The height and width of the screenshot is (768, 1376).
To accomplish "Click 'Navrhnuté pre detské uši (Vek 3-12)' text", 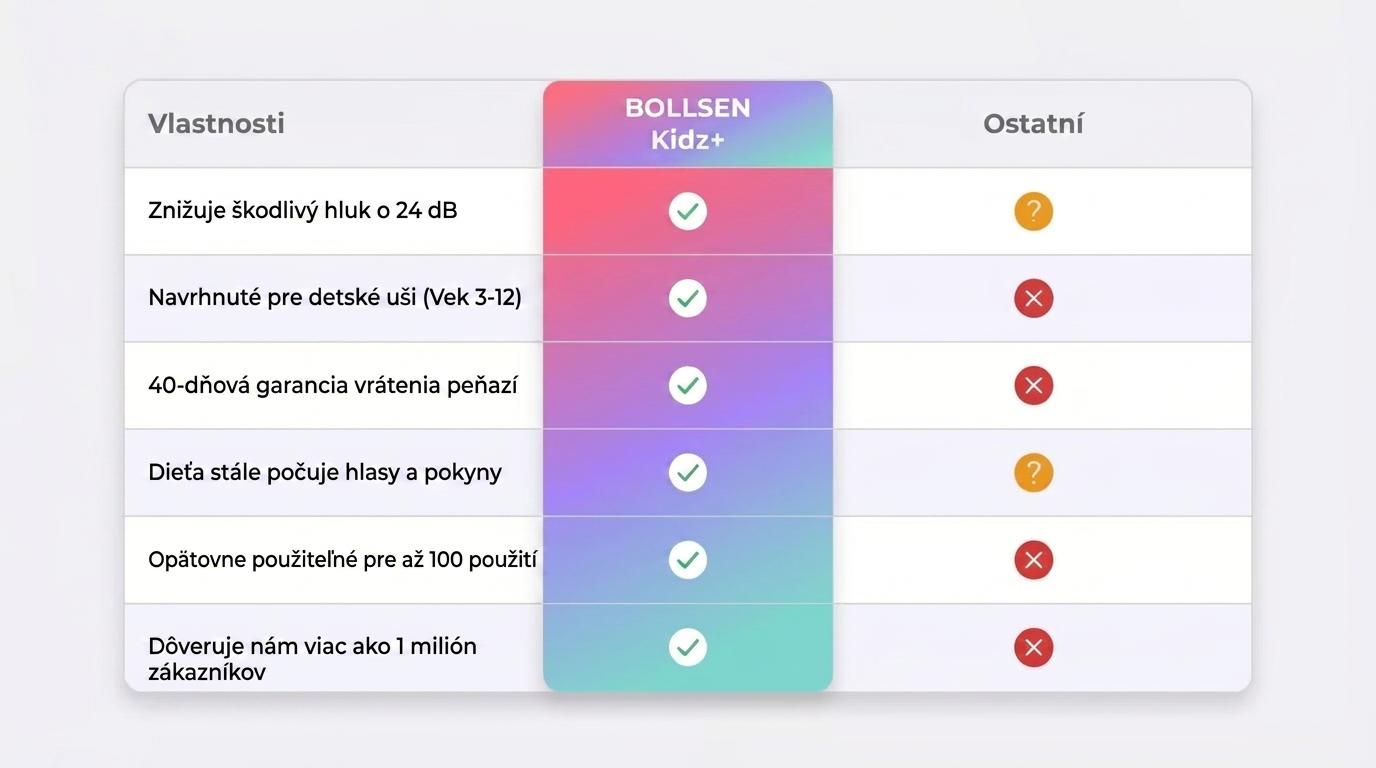I will pyautogui.click(x=334, y=298).
